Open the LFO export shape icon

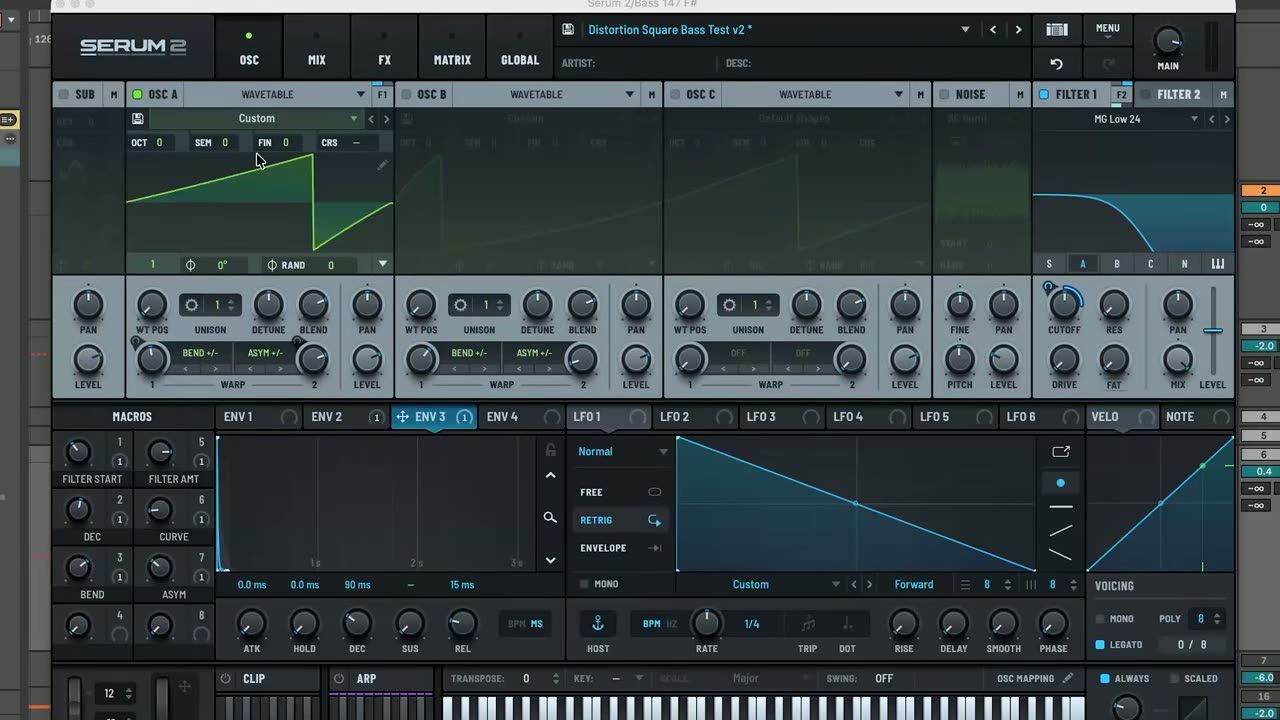click(1060, 452)
